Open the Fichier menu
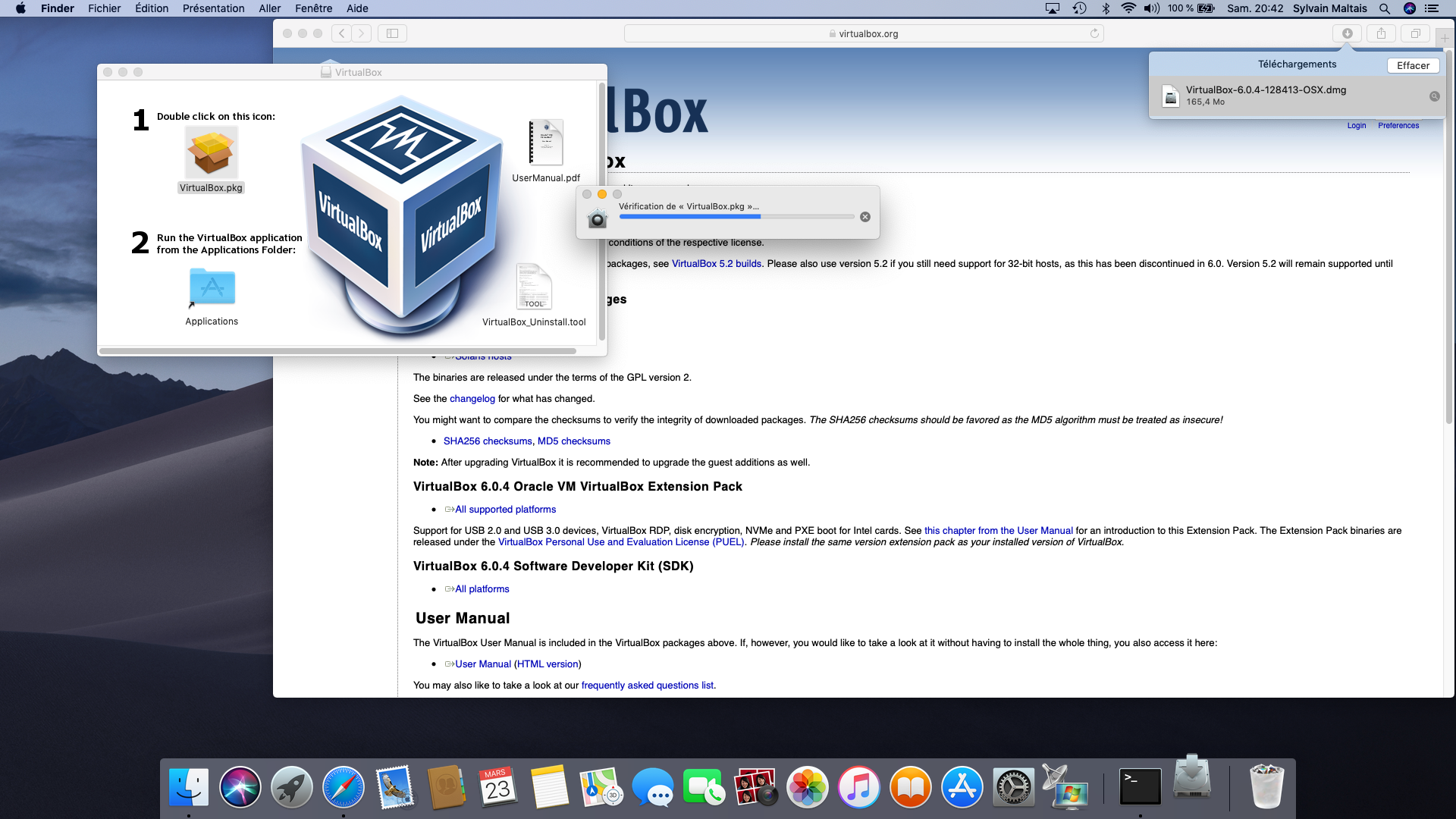The height and width of the screenshot is (819, 1456). click(104, 8)
